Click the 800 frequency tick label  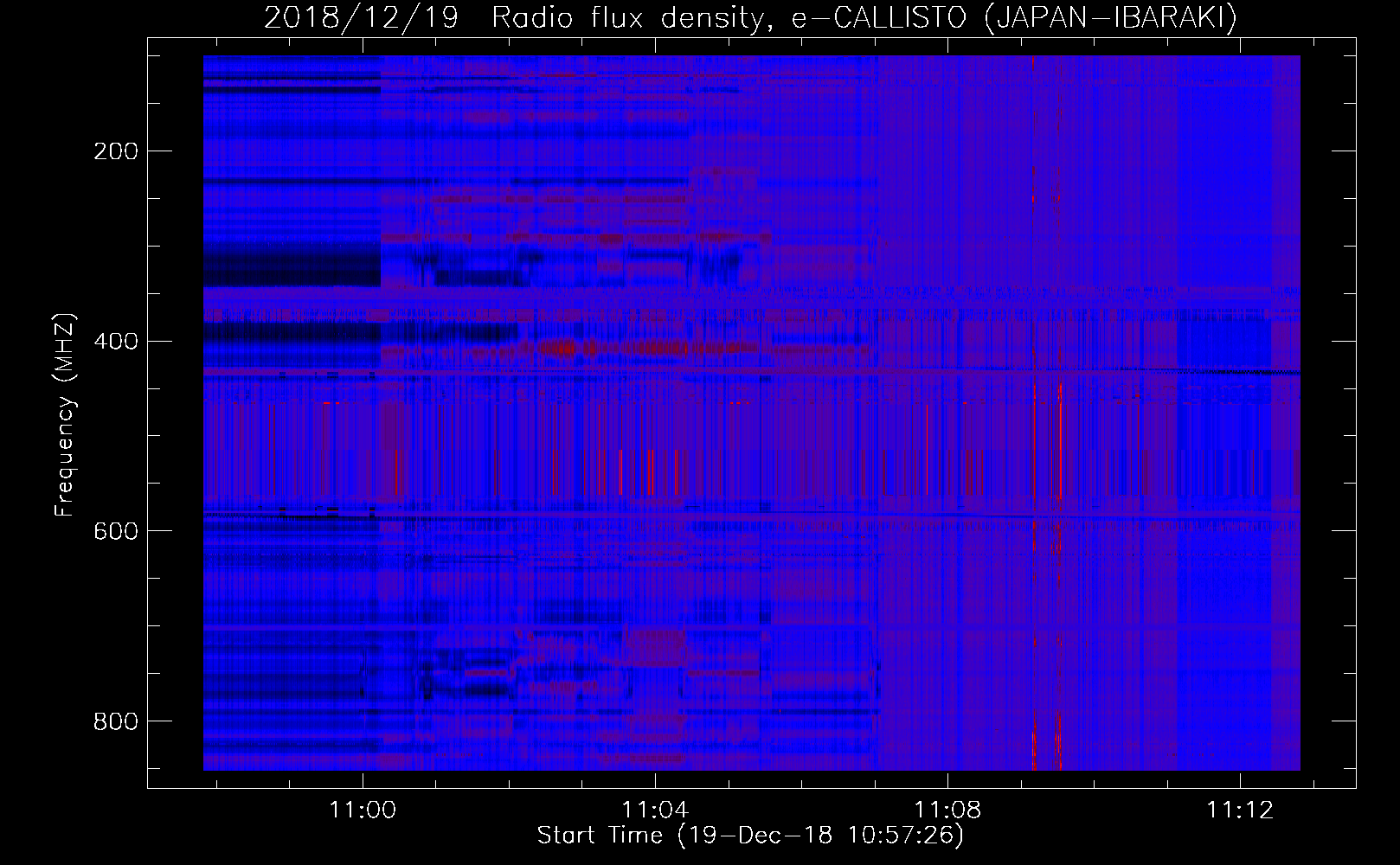116,721
